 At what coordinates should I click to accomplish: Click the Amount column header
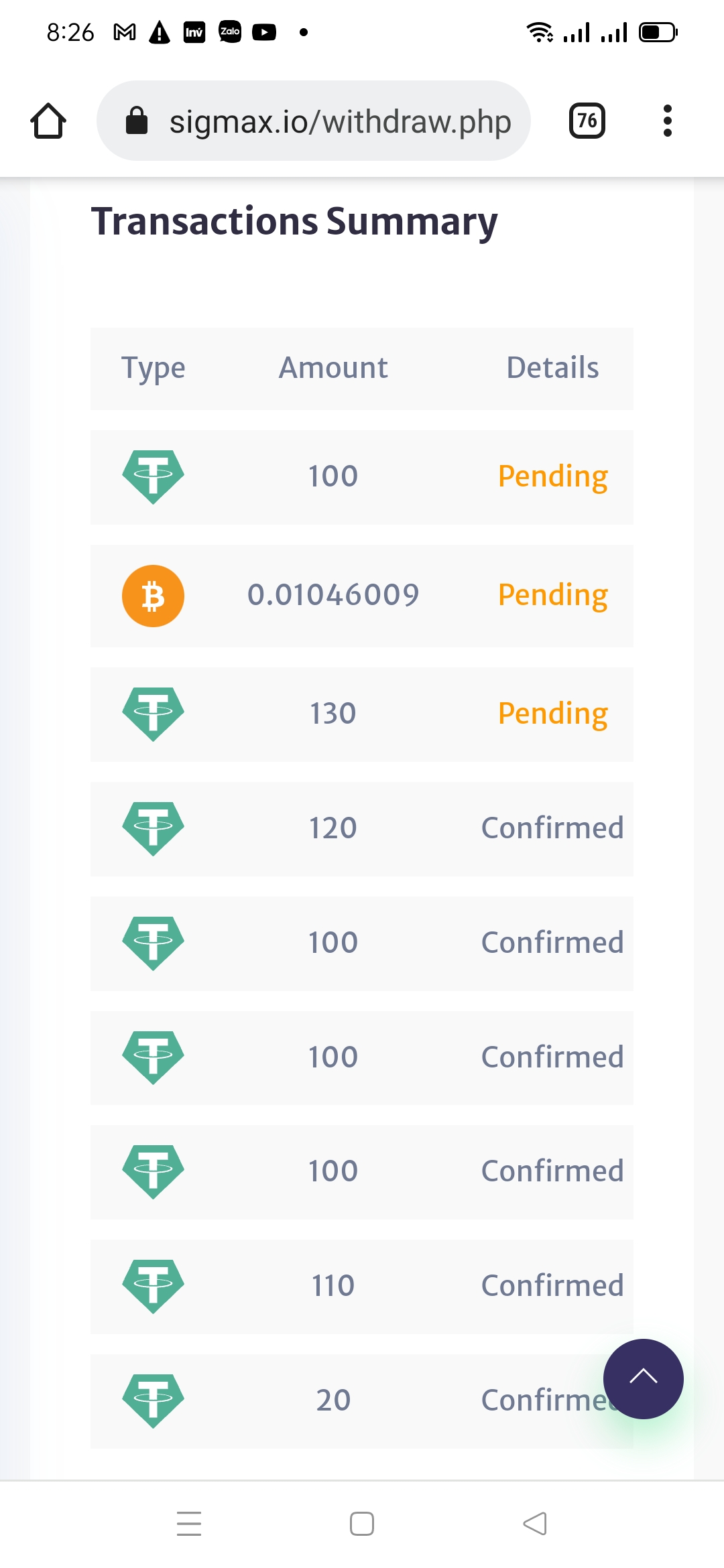tap(333, 368)
